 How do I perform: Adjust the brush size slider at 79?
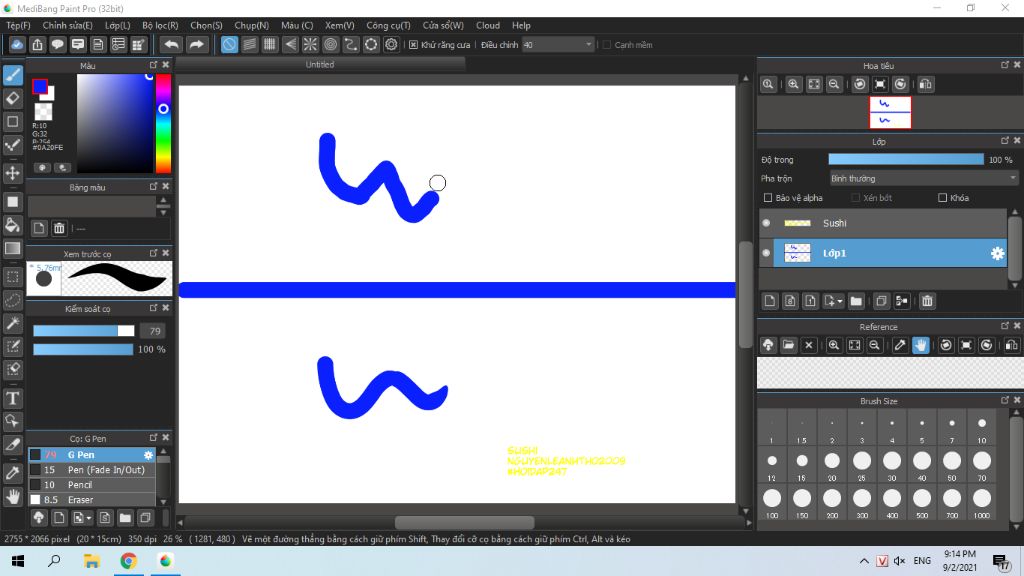84,331
